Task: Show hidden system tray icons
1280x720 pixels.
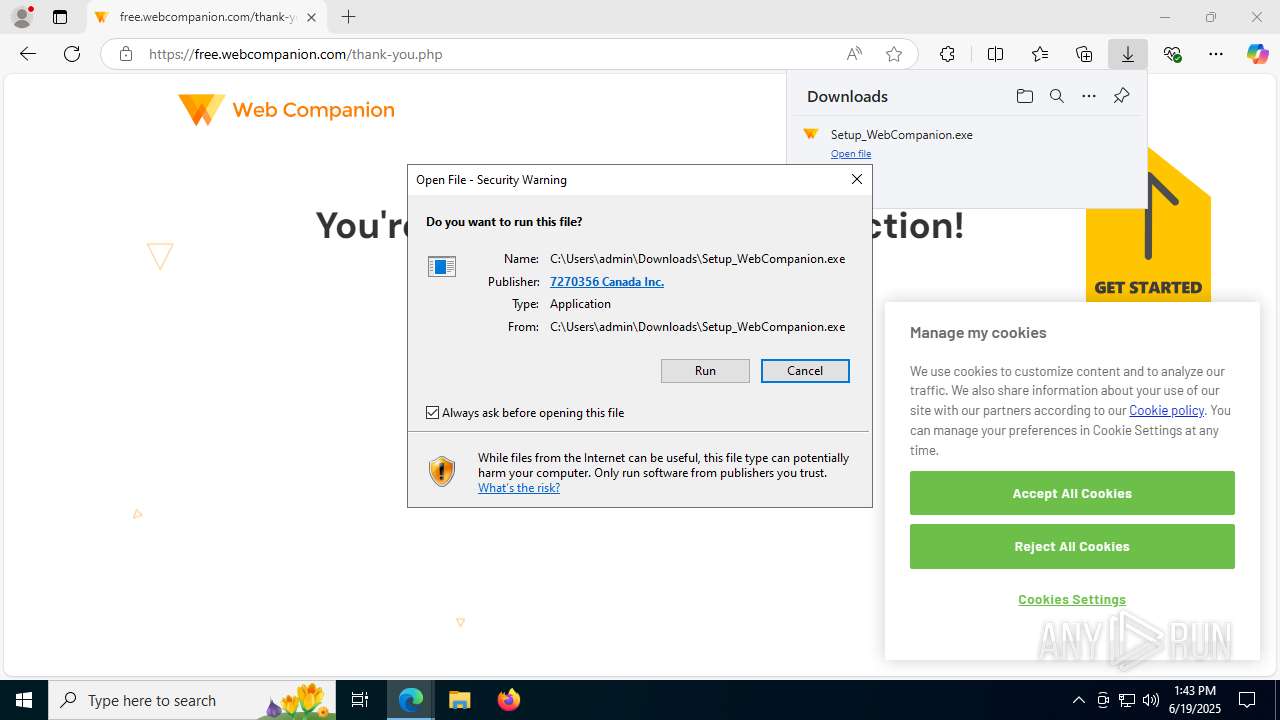Action: (x=1078, y=700)
